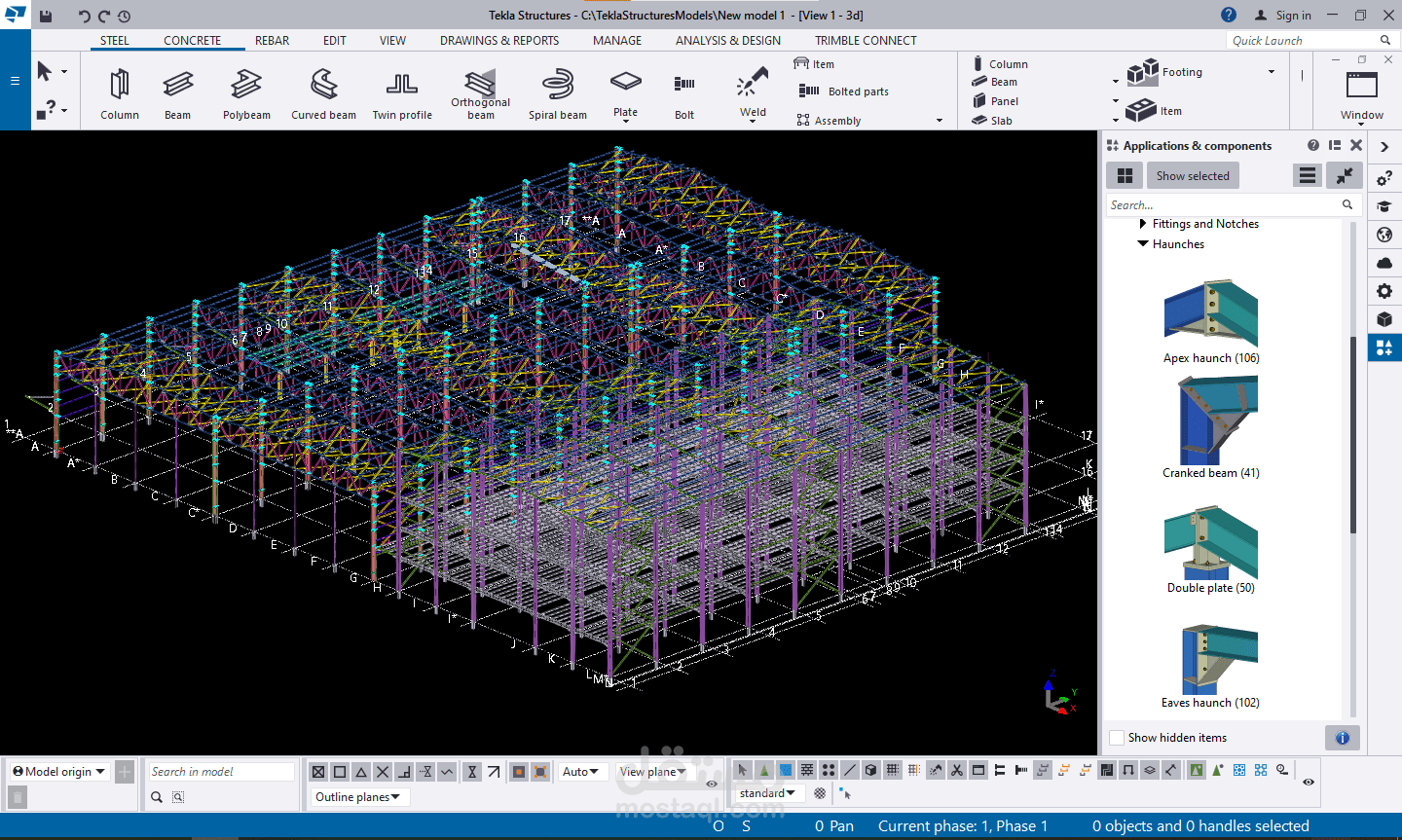The image size is (1402, 840).
Task: Select the steel Column tool
Action: click(120, 93)
